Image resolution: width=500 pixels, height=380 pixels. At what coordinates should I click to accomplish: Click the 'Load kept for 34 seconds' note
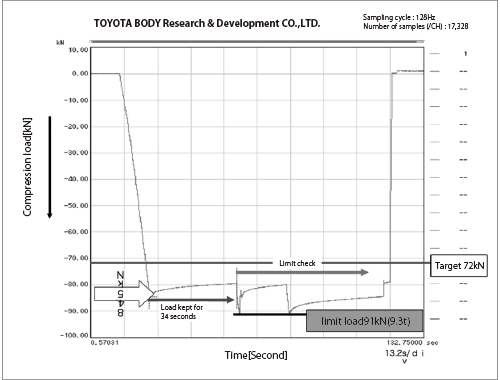pos(182,312)
